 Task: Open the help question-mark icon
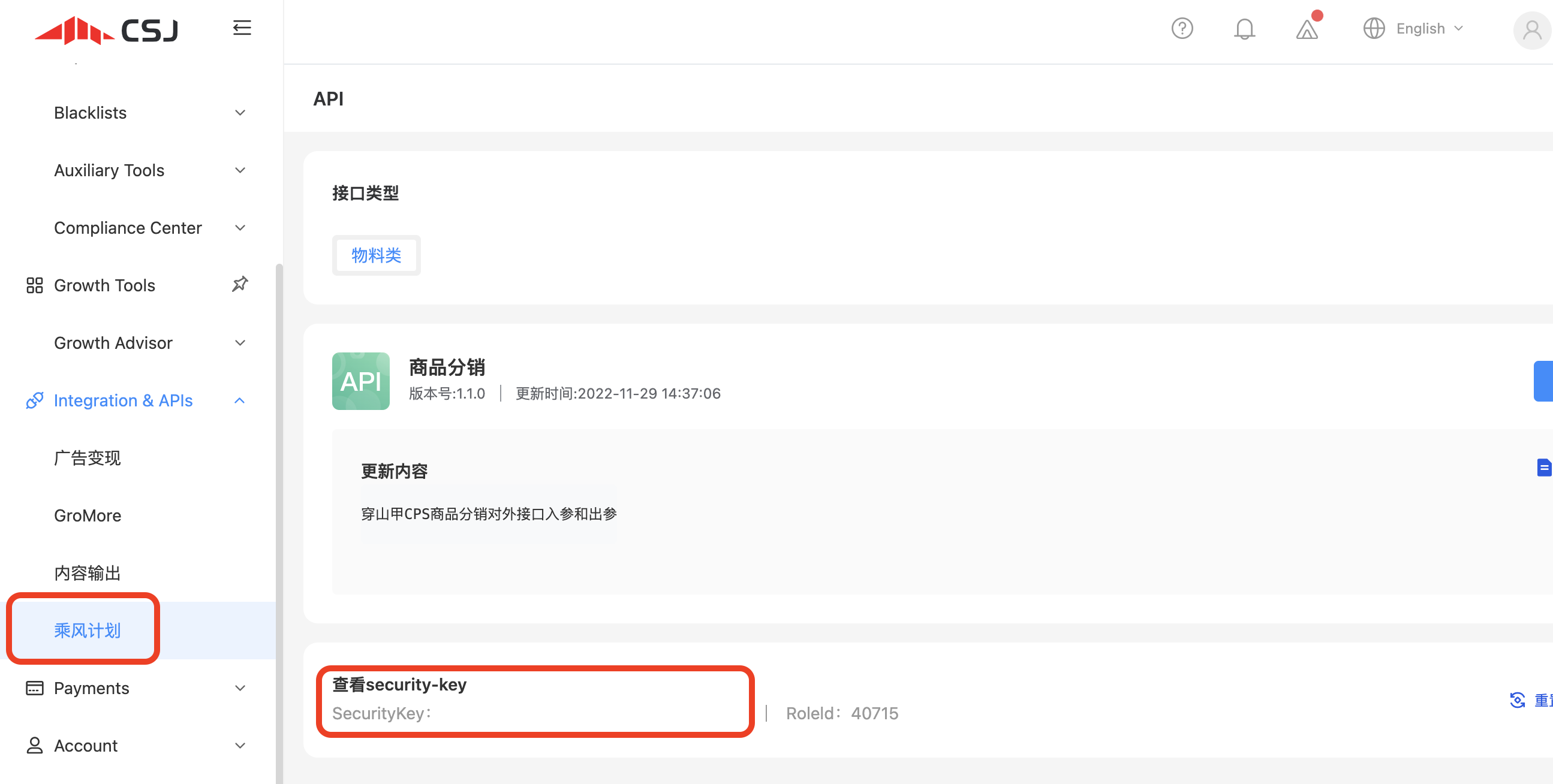coord(1182,28)
